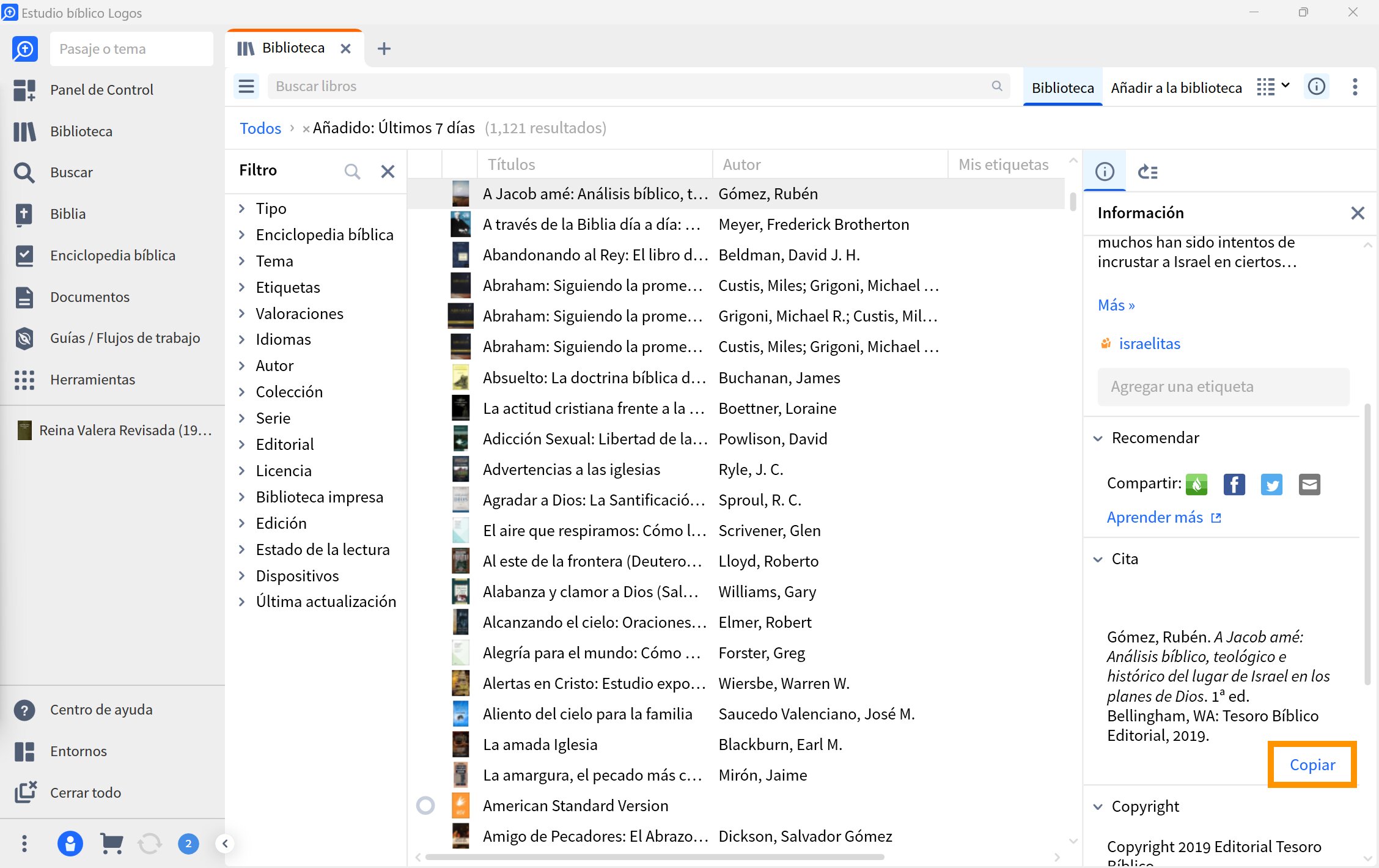Open the bottom-left three-dot menu
The image size is (1379, 868).
24,844
